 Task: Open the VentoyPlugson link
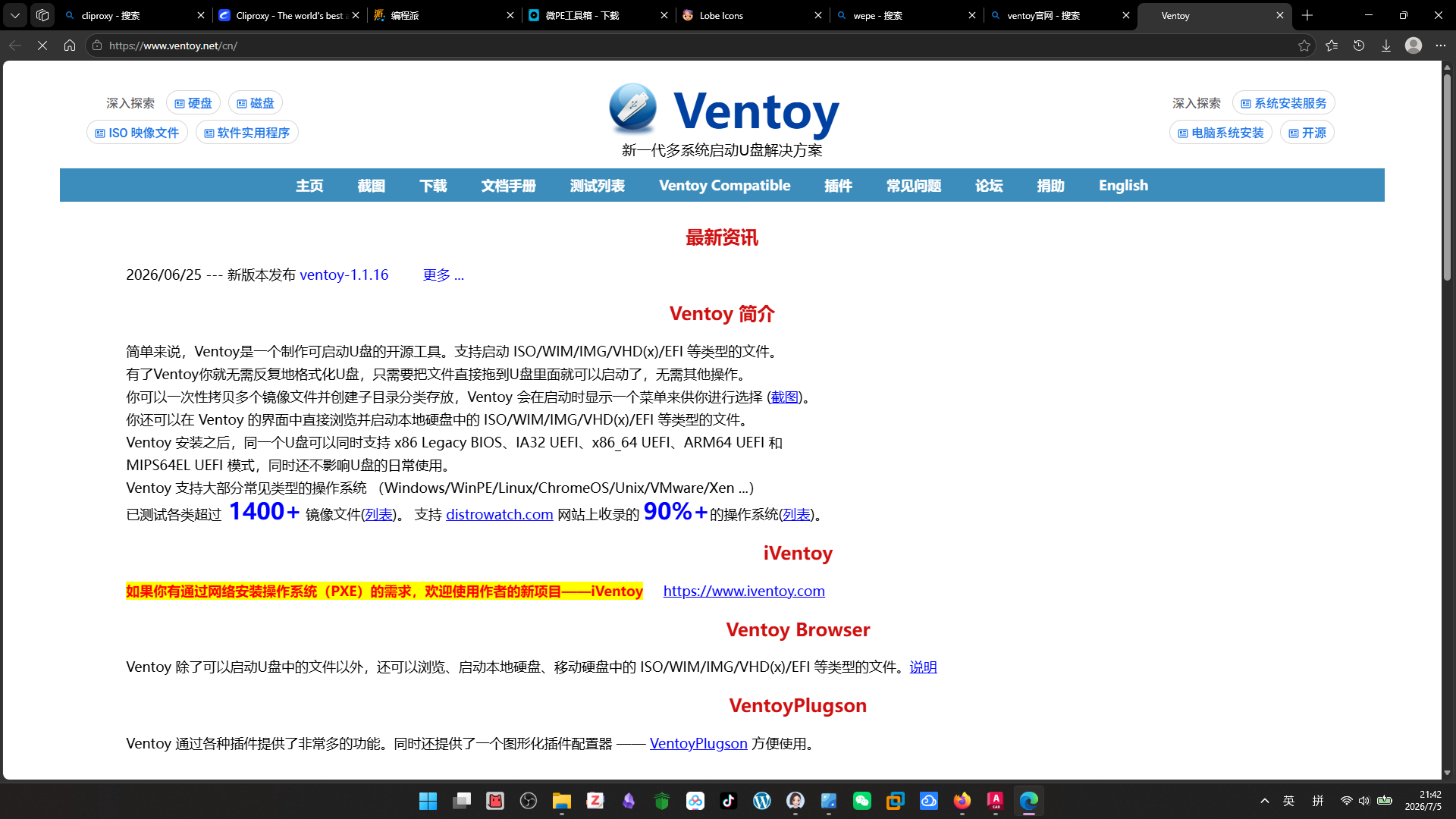tap(698, 743)
